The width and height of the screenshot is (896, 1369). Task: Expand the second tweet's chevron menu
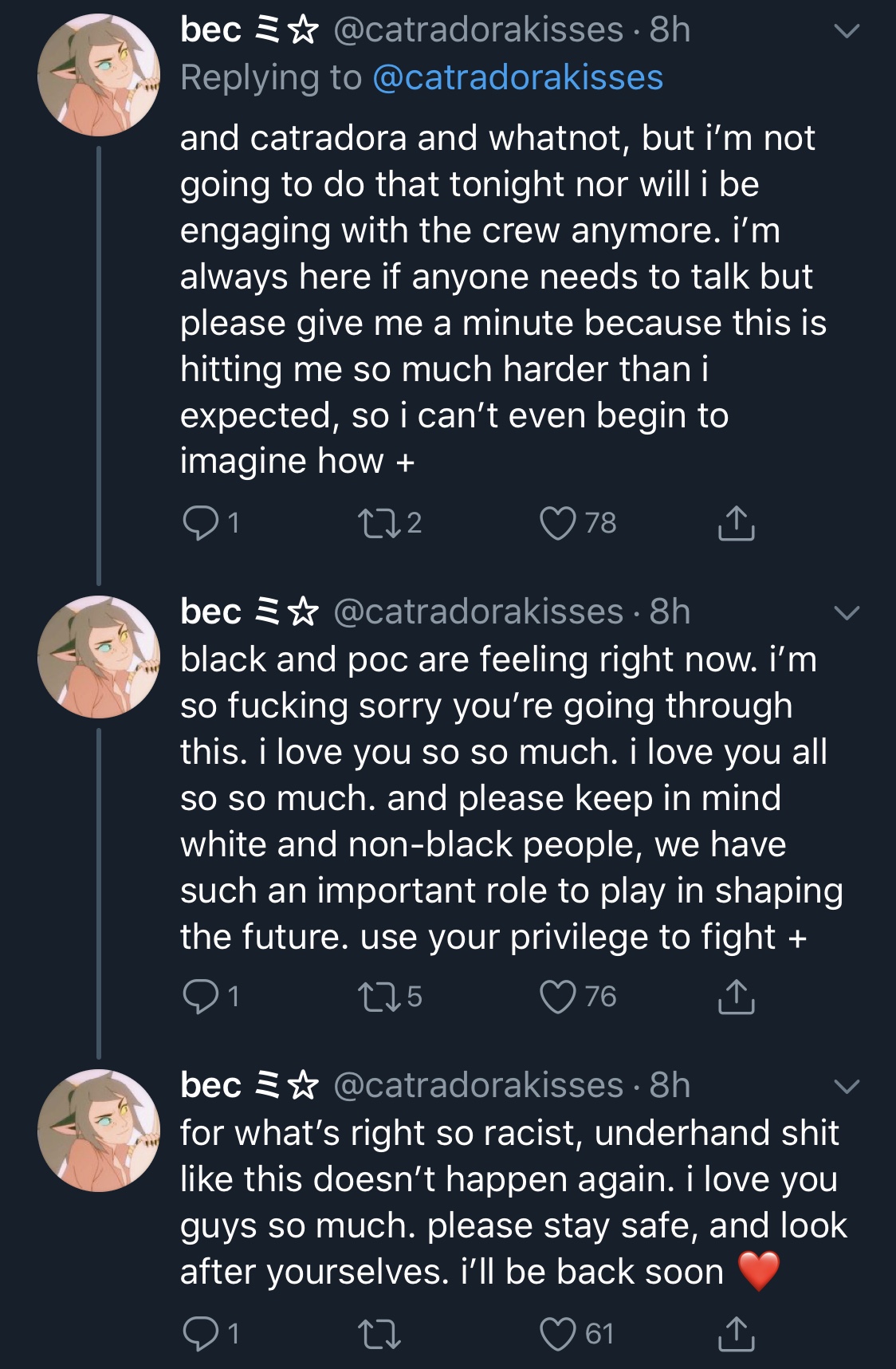pos(847,613)
